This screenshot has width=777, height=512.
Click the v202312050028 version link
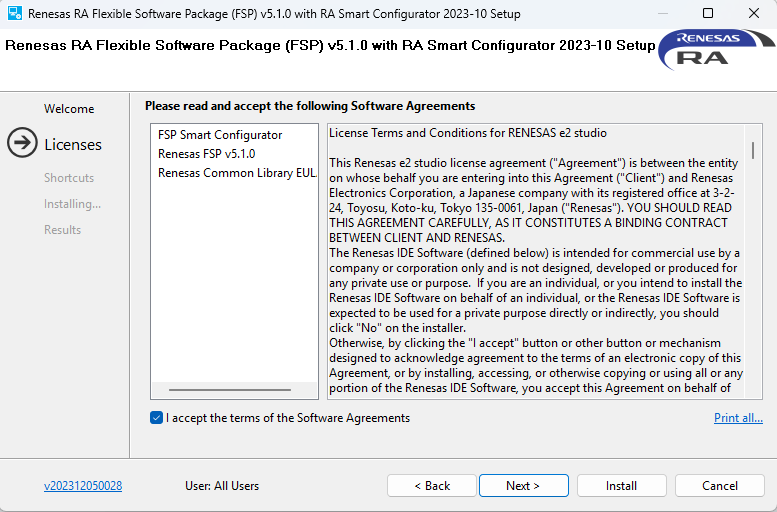point(83,486)
